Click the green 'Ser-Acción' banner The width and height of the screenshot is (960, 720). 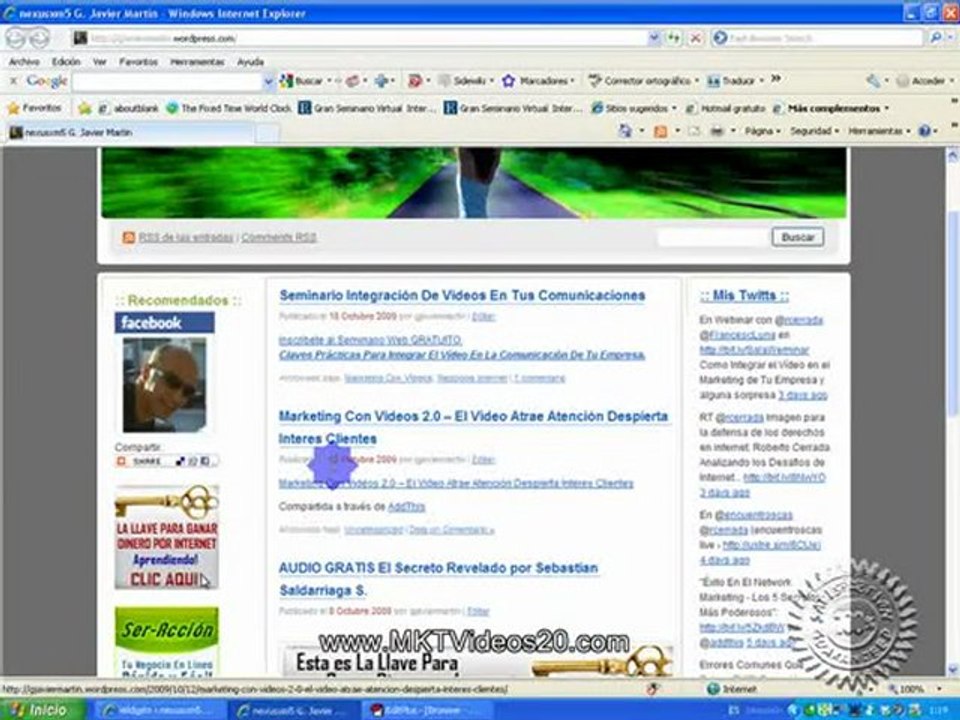[167, 642]
